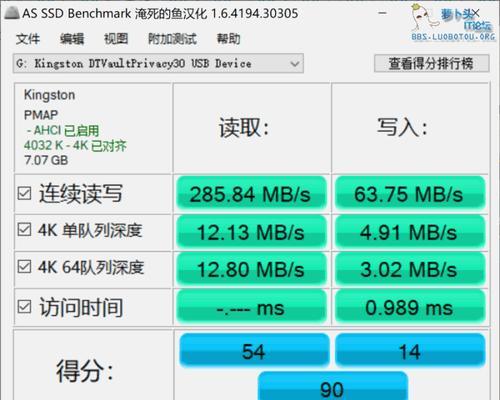The height and width of the screenshot is (400, 500).
Task: Disable the 访问时间 access time checkbox
Action: coord(24,307)
